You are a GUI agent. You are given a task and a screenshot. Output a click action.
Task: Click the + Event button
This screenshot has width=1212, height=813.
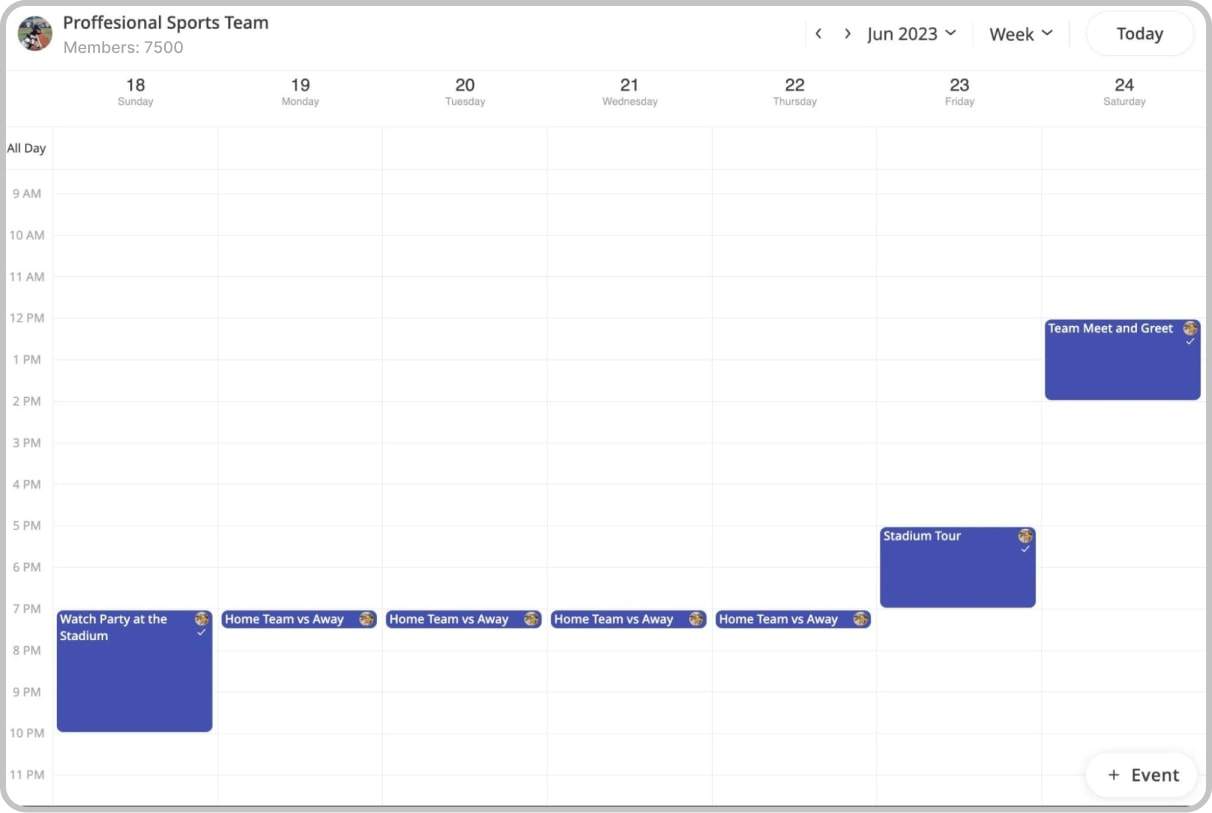[1142, 775]
